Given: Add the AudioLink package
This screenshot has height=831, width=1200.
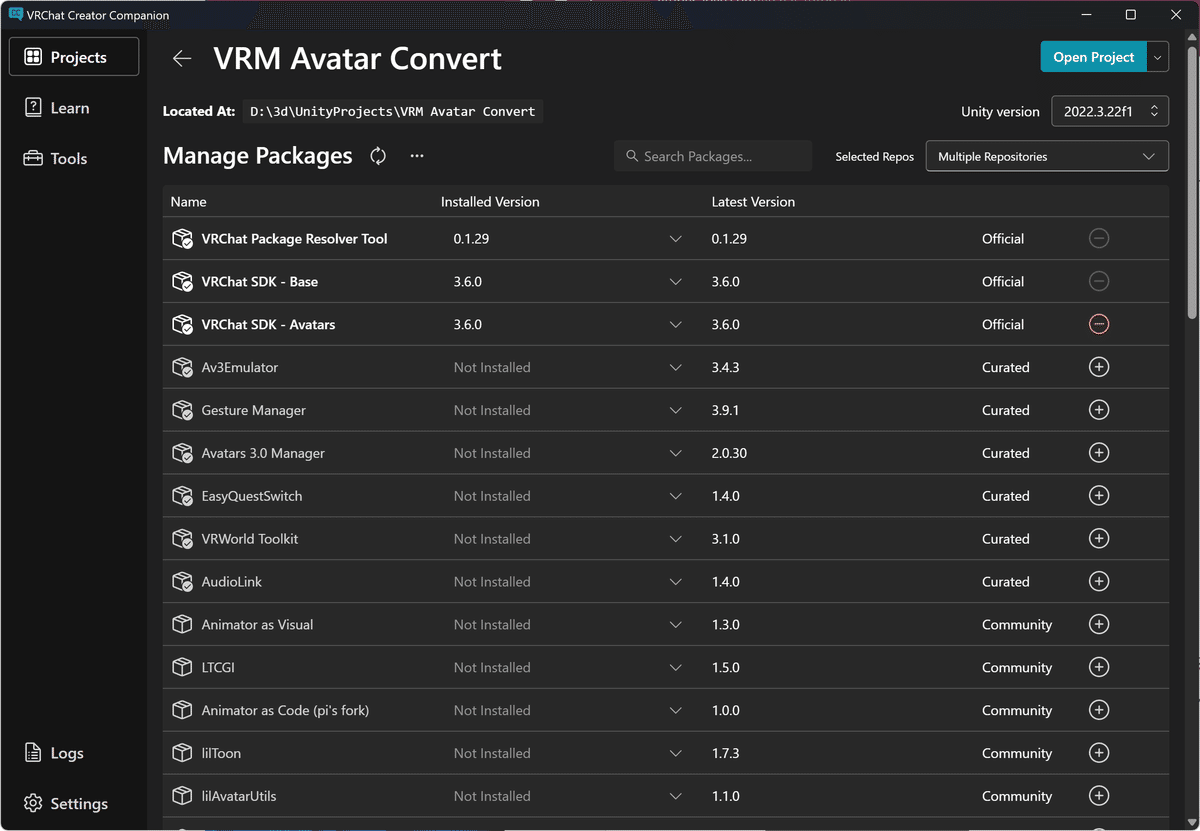Looking at the screenshot, I should click(x=1099, y=581).
